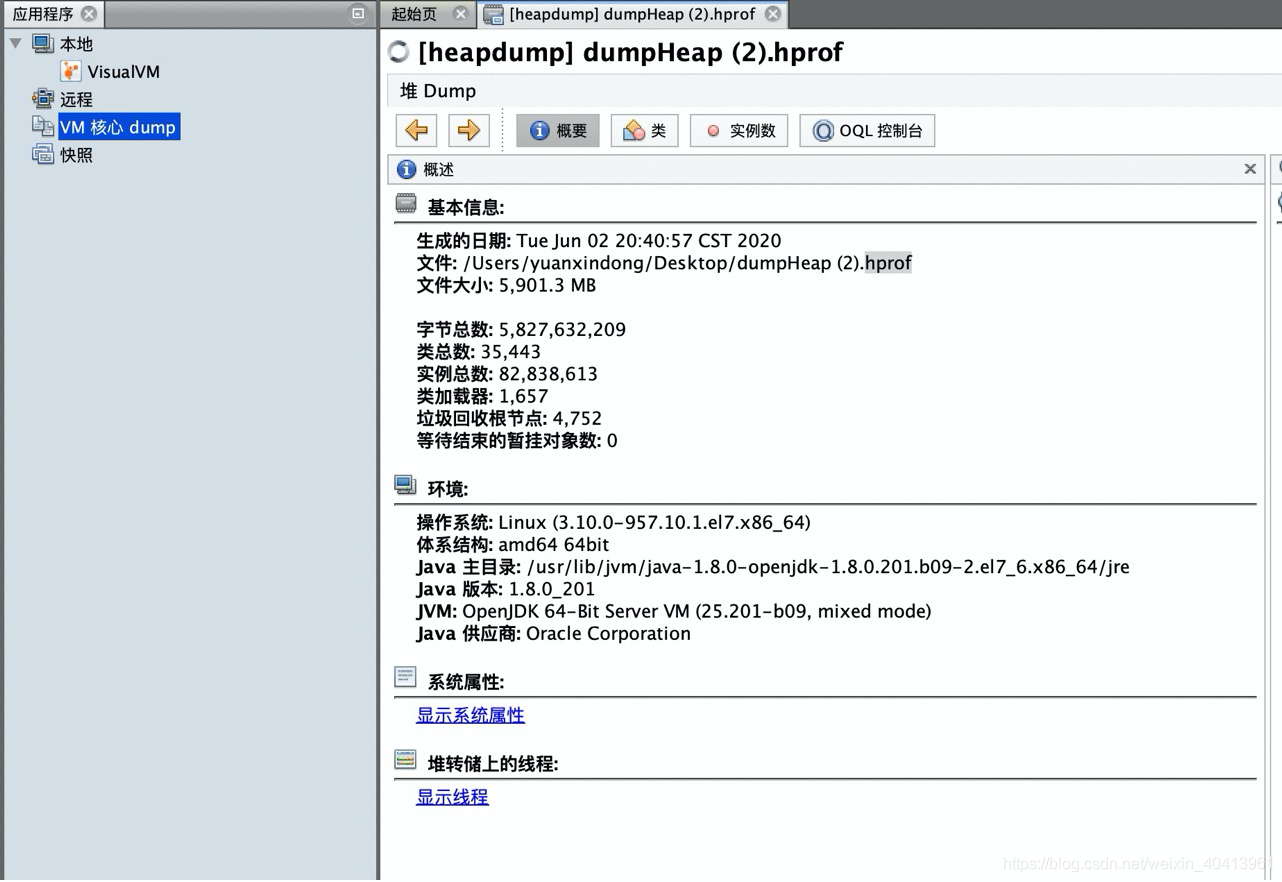Screen dimensions: 1282x882
Task: Close the dumpHeap (2).hprof tab
Action: (x=773, y=14)
